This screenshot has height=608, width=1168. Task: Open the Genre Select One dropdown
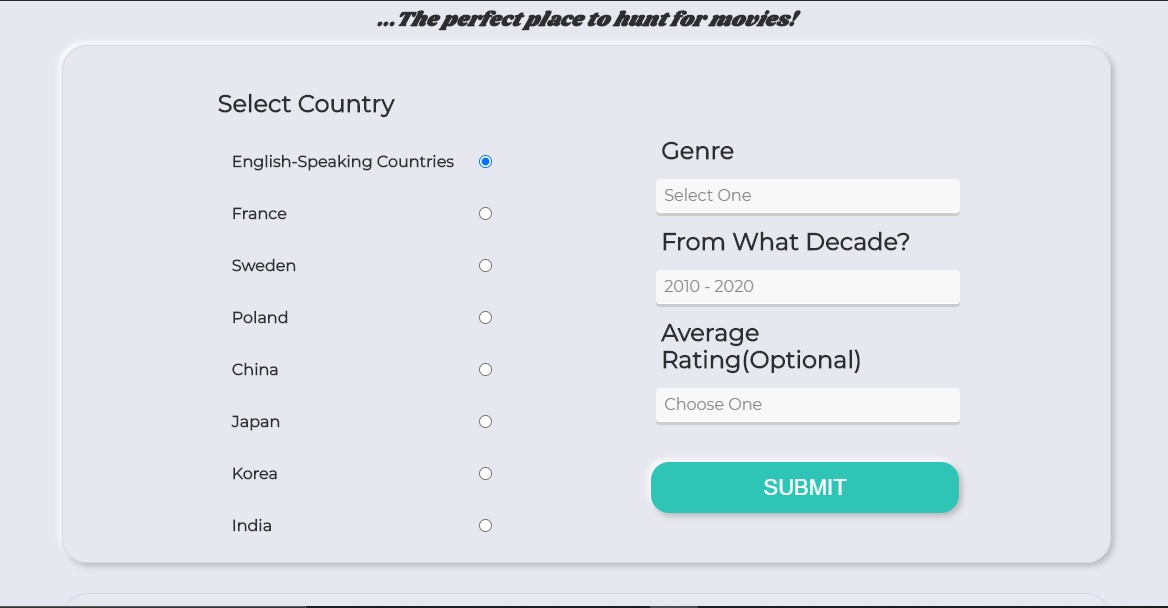(x=807, y=196)
